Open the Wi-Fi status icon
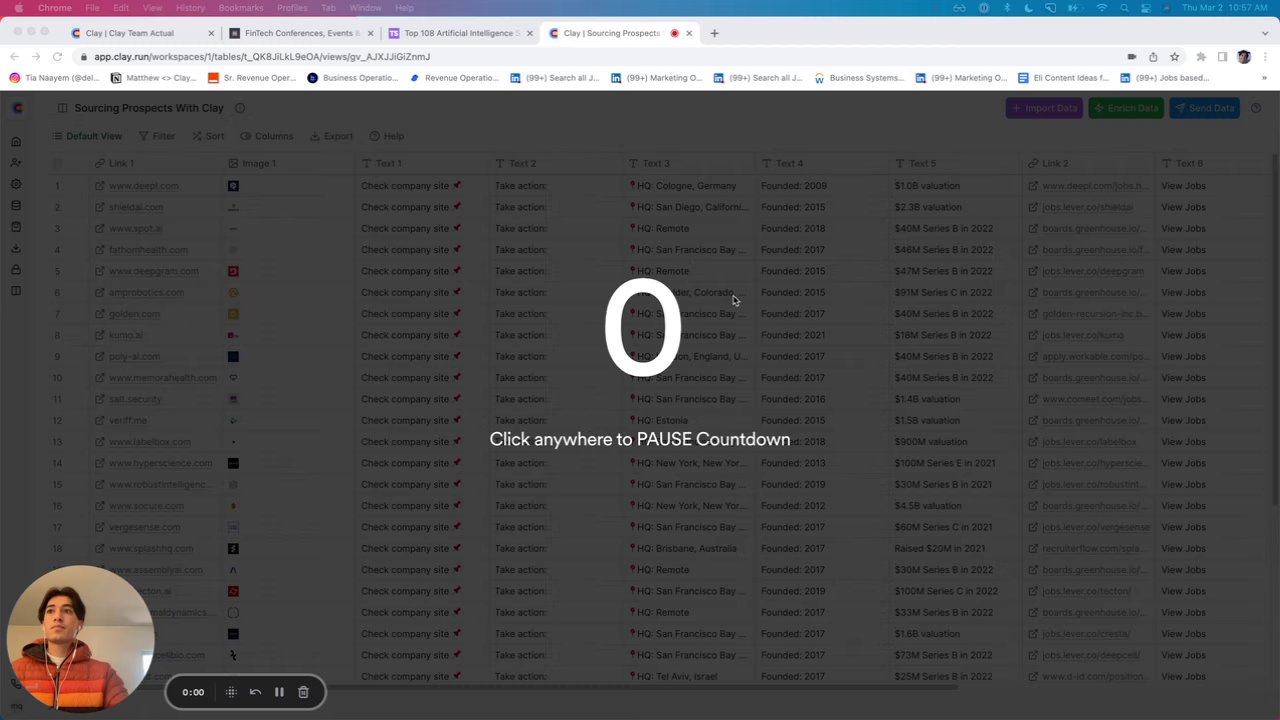The height and width of the screenshot is (720, 1280). pyautogui.click(x=1102, y=8)
